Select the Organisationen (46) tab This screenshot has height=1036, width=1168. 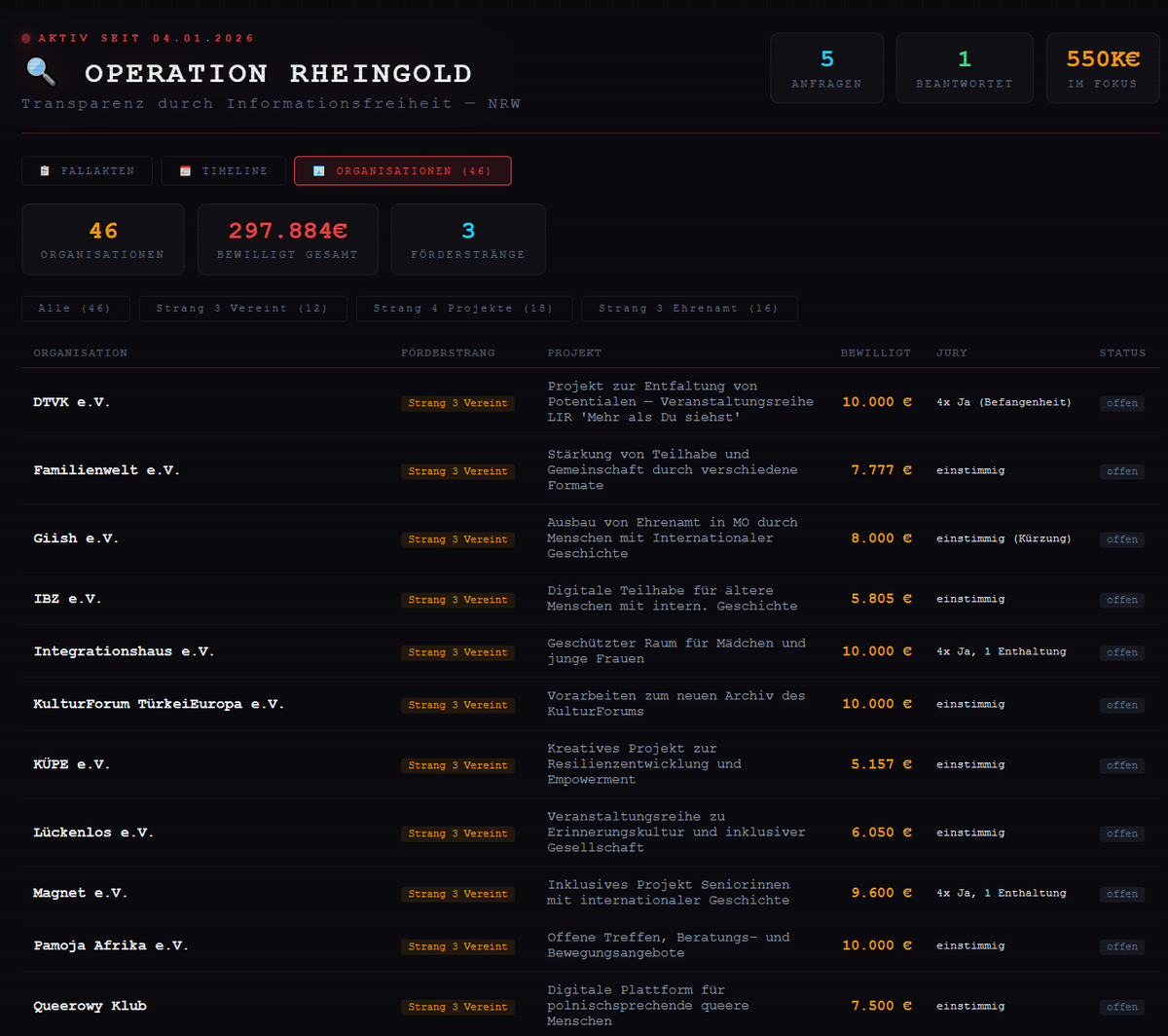tap(403, 170)
